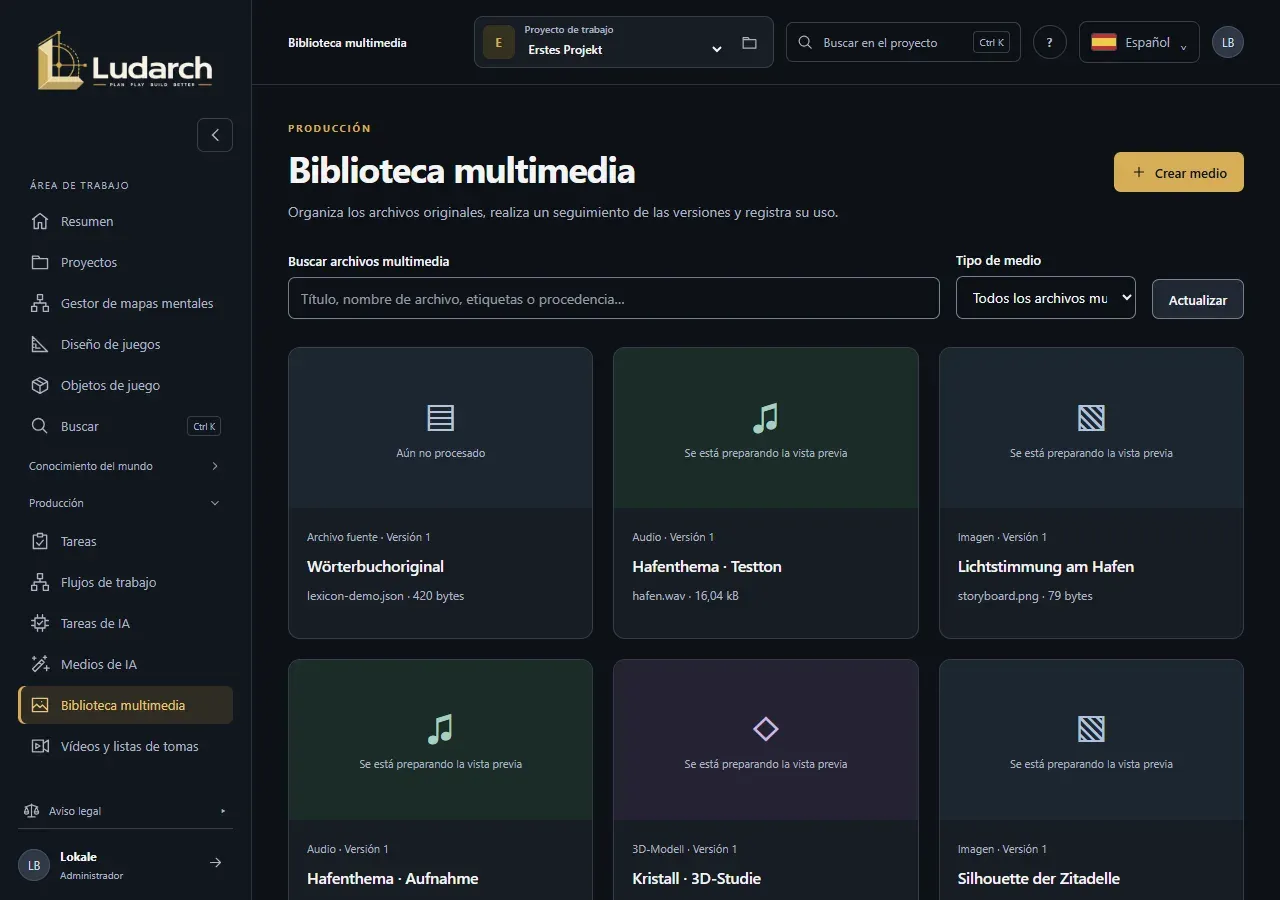Click the help question mark button
Viewport: 1280px width, 900px height.
1049,42
